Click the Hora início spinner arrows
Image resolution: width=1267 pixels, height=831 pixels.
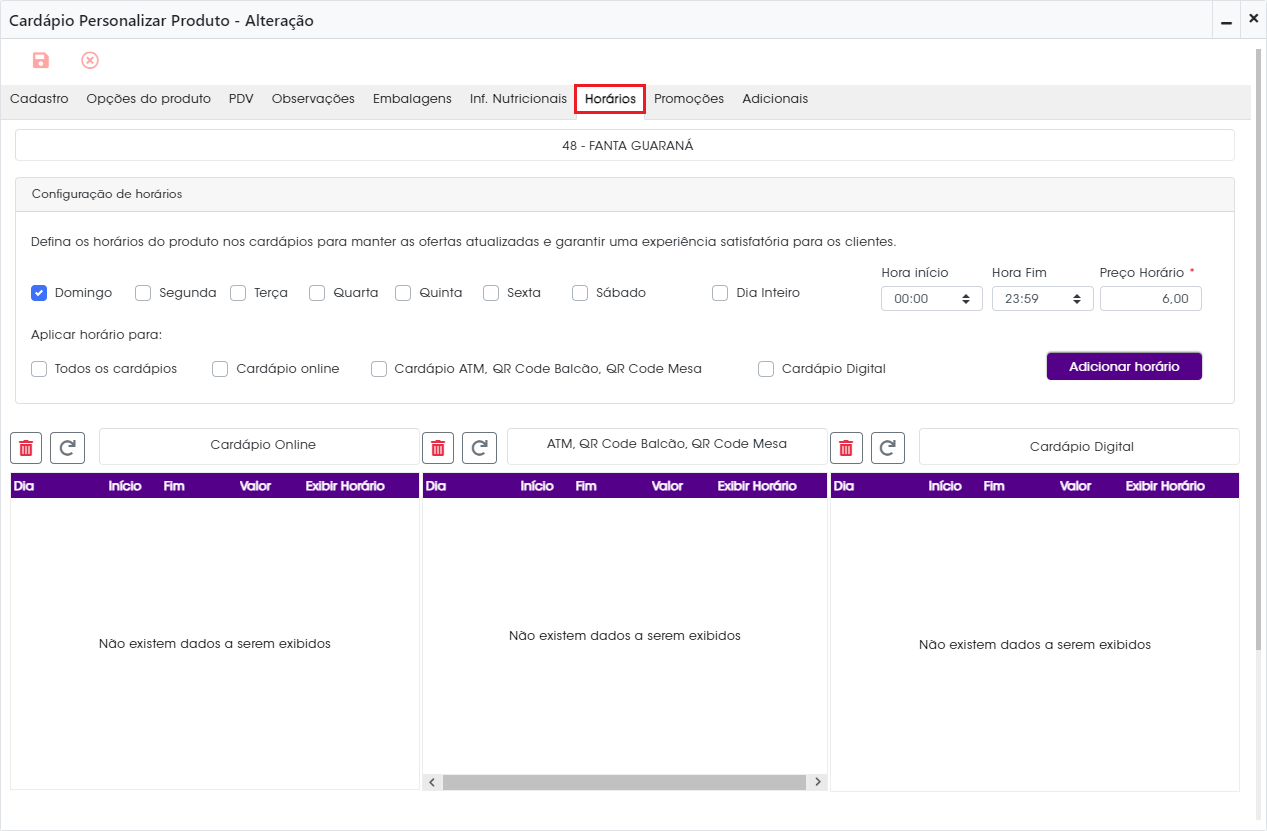coord(966,299)
